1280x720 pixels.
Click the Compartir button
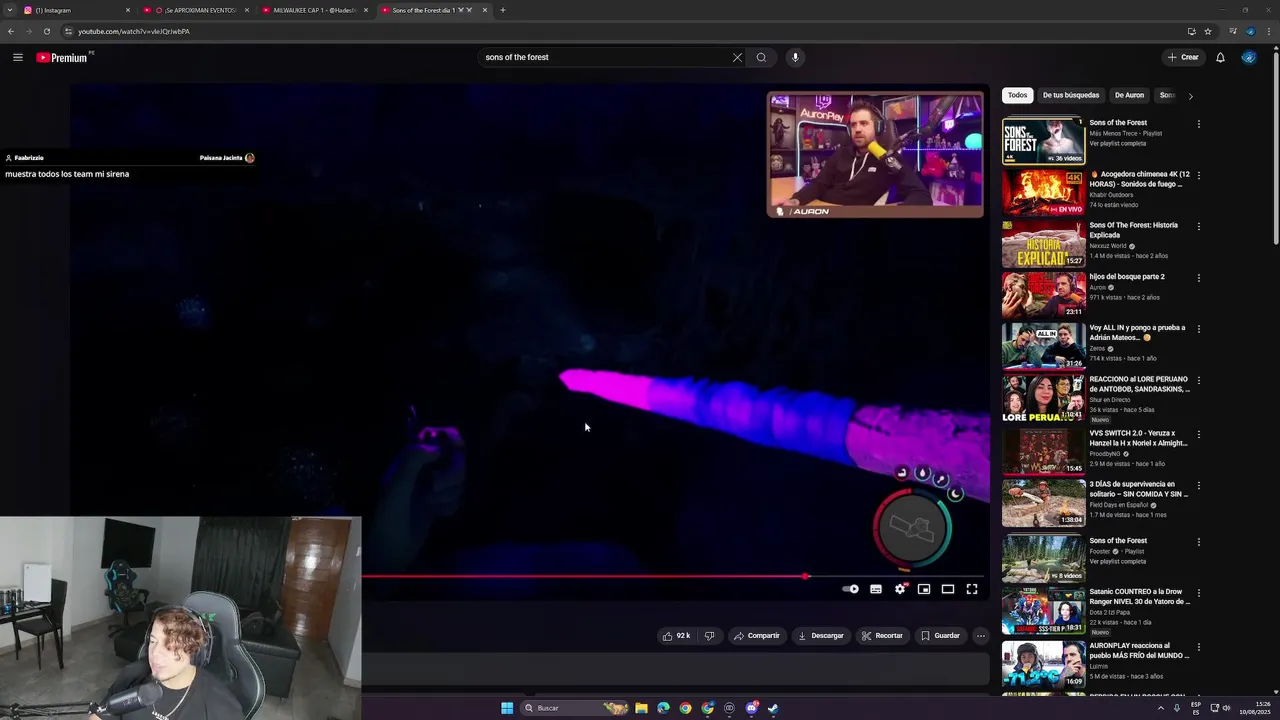point(756,636)
